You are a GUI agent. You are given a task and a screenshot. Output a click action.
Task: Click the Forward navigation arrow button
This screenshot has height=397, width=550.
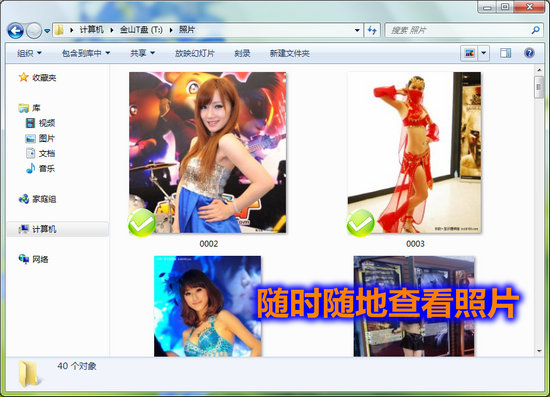click(x=34, y=31)
